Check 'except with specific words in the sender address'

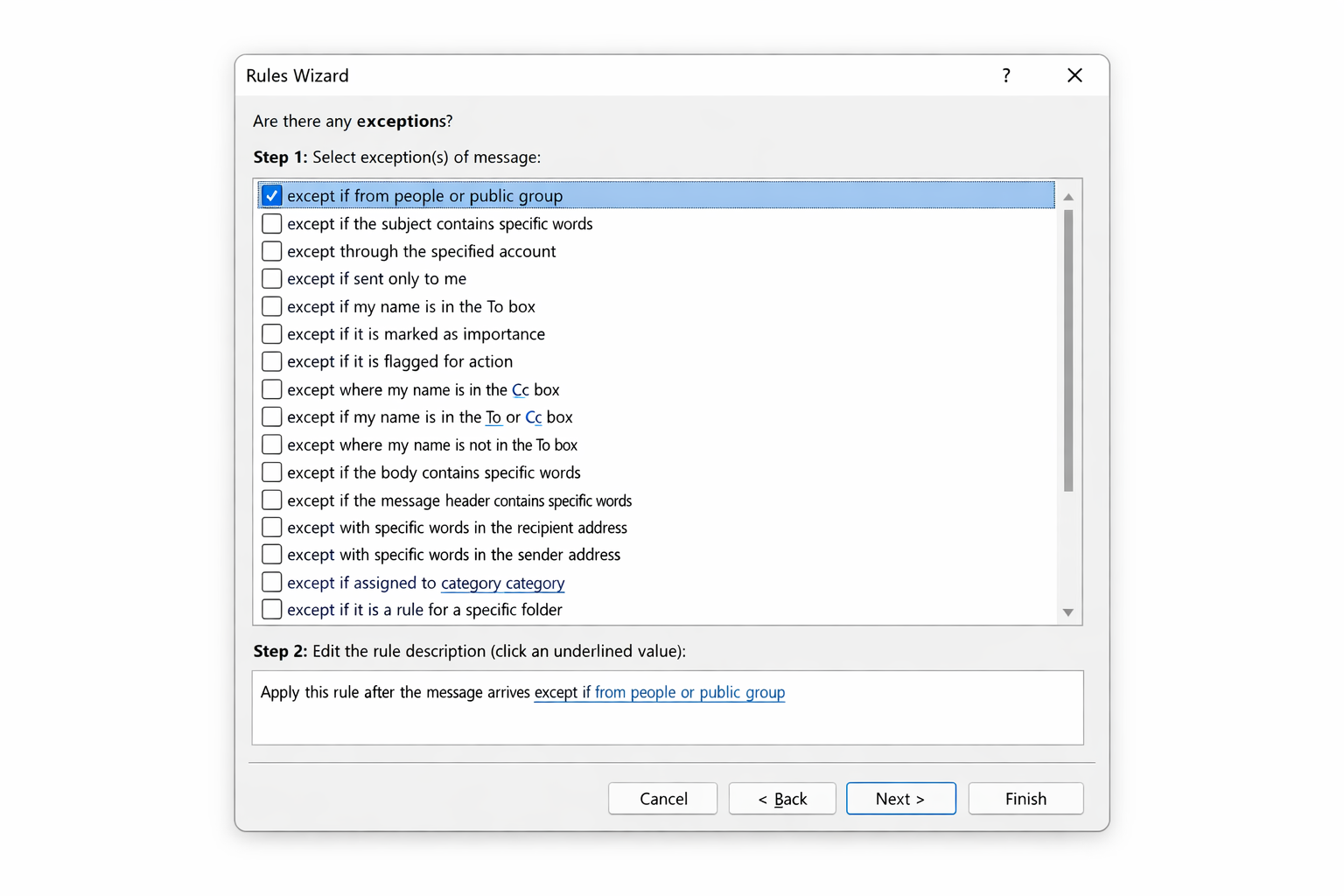click(271, 554)
